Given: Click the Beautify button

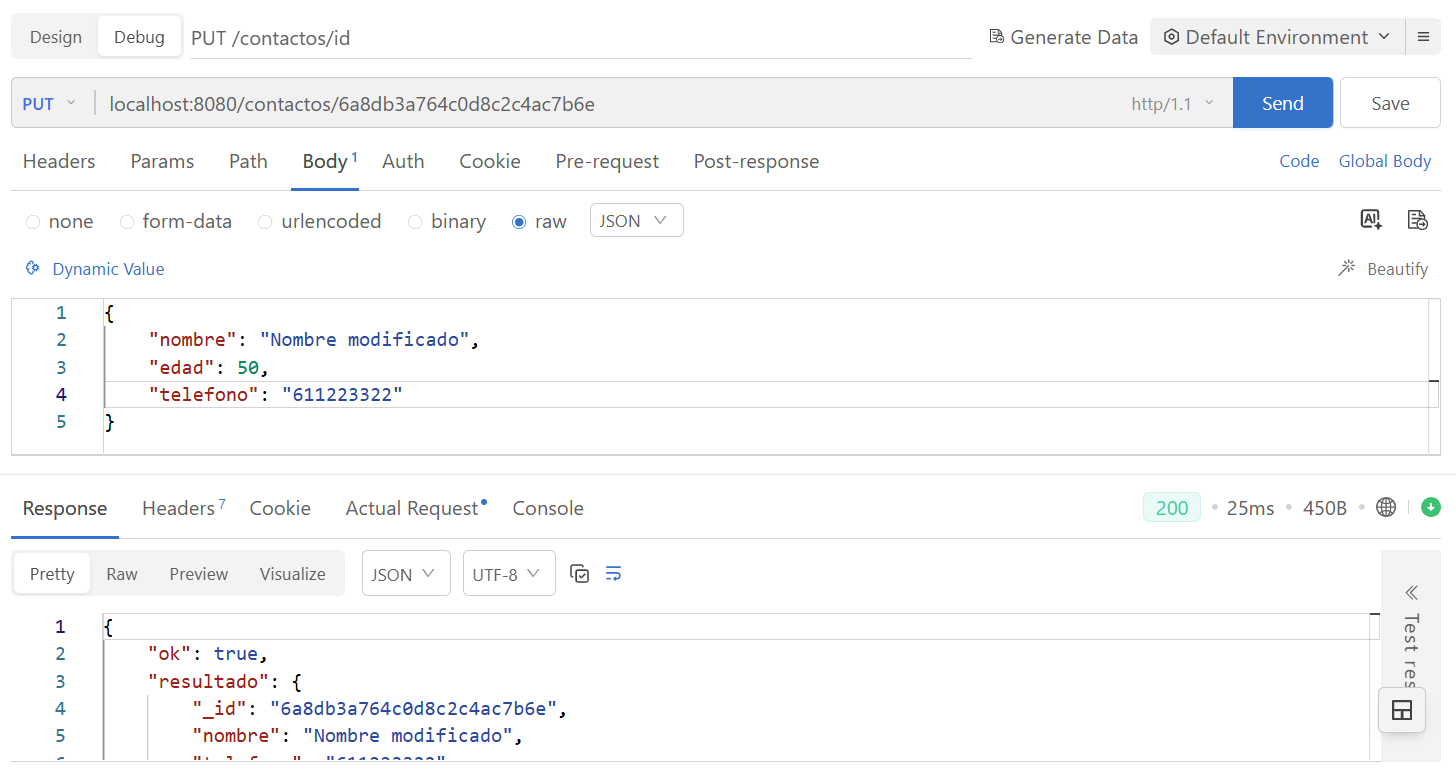Looking at the screenshot, I should tap(1384, 269).
